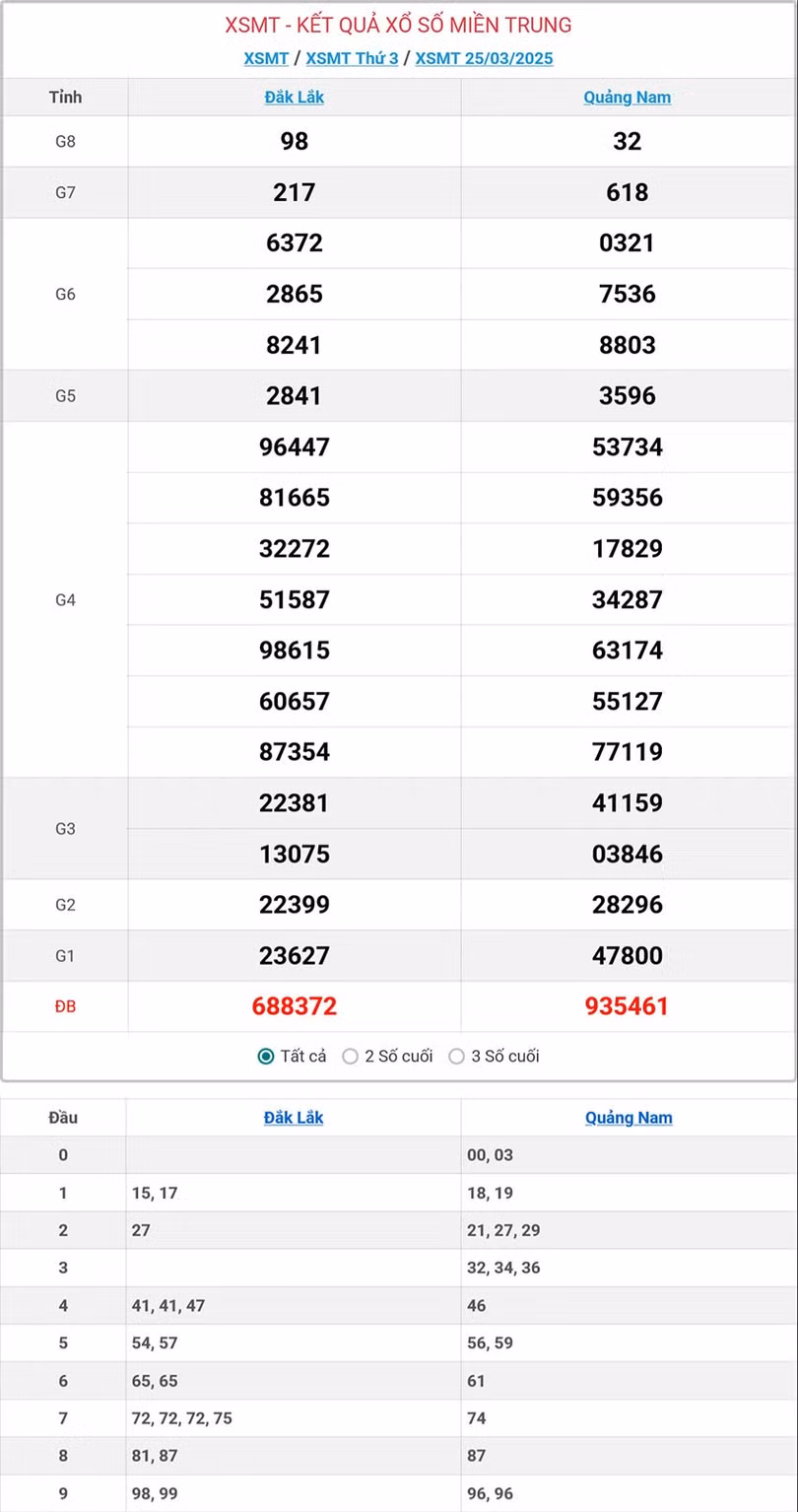Click the red ĐB number 688372
The height and width of the screenshot is (1512, 798).
click(x=295, y=1006)
